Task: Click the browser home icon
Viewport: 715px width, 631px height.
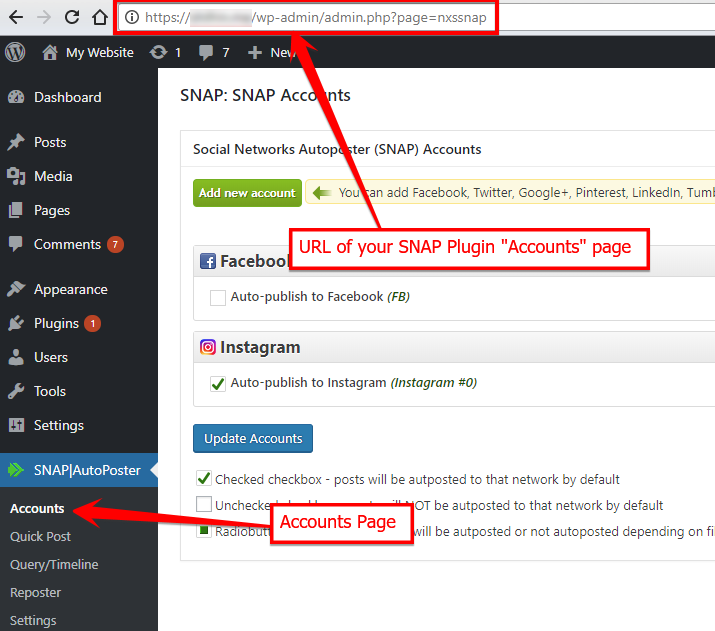Action: tap(99, 17)
